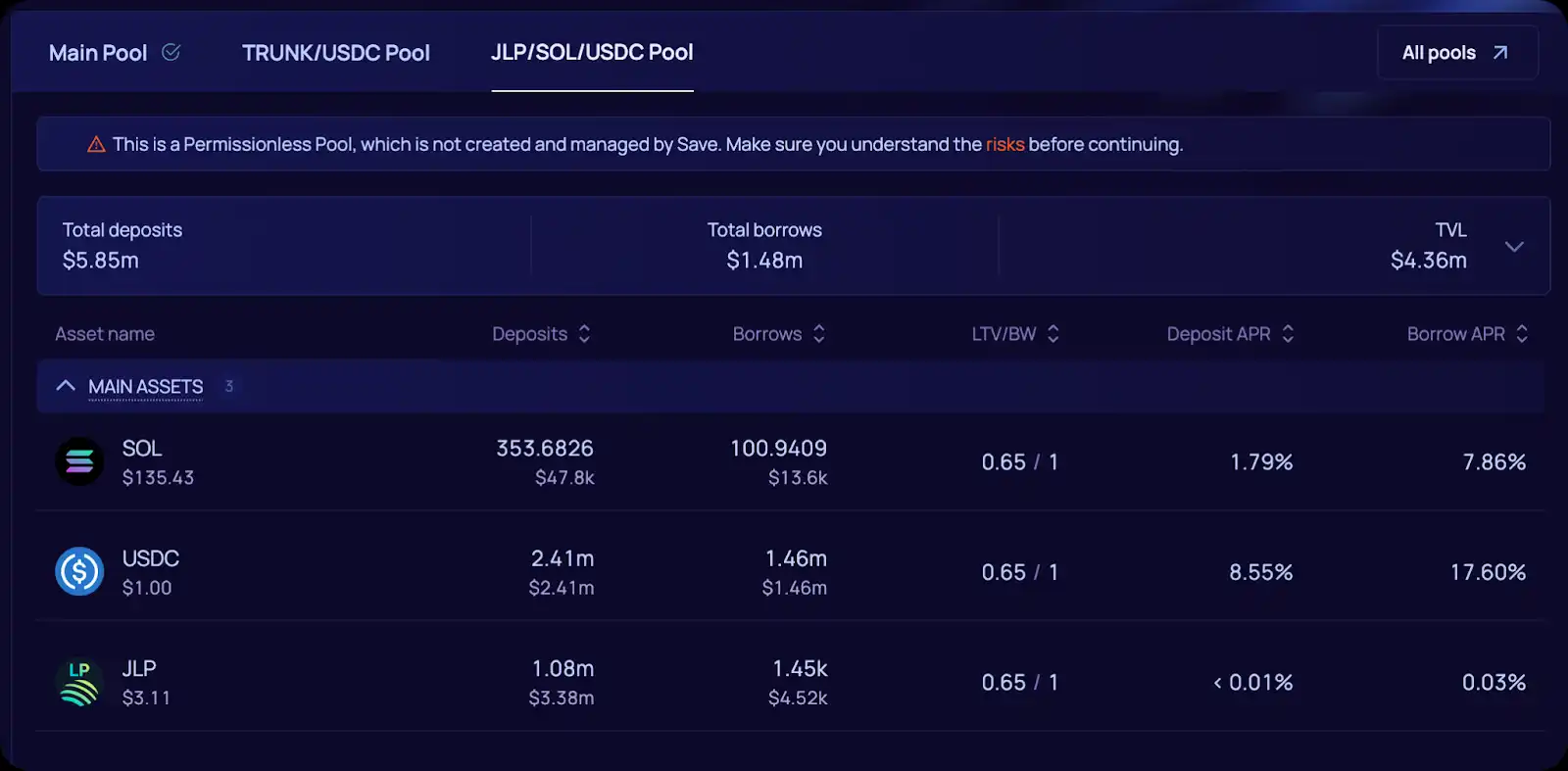Screen dimensions: 1568x771
Task: Sort by Borrows column arrows
Action: point(819,334)
